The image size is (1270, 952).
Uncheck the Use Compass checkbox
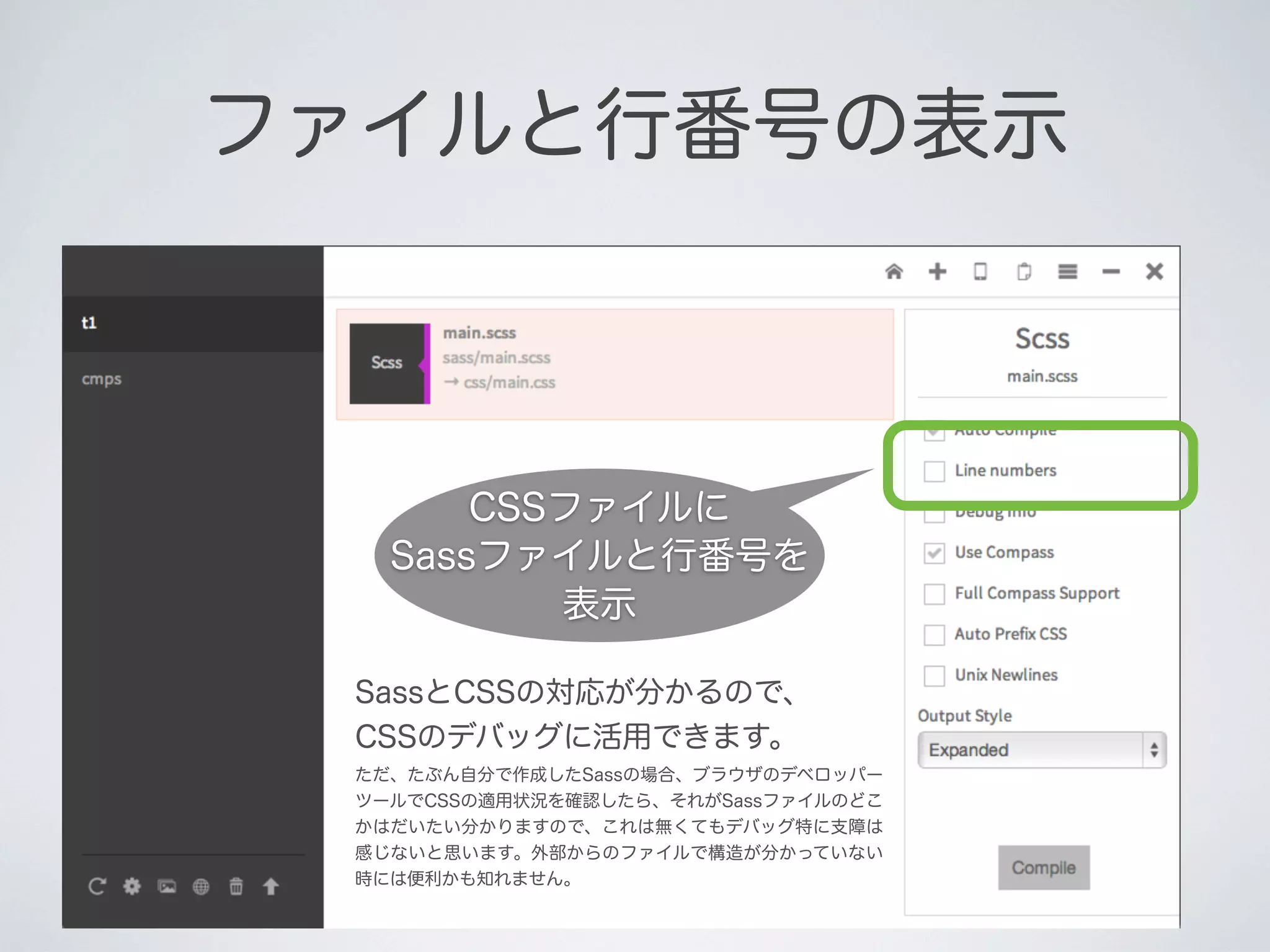click(935, 553)
